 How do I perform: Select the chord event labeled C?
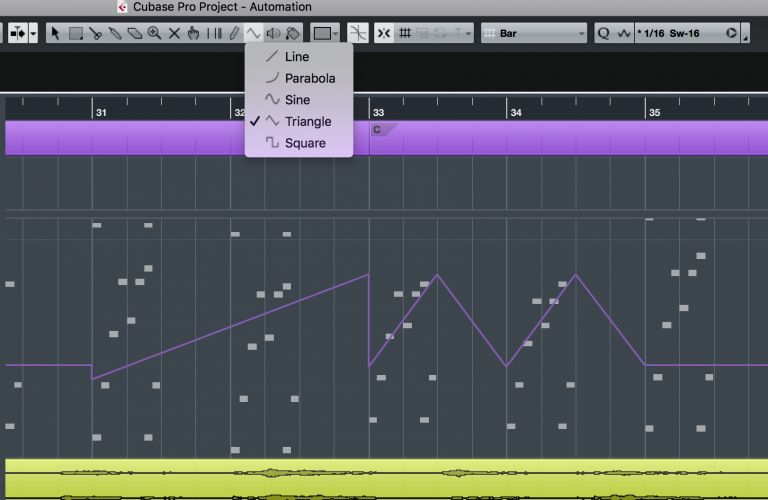(383, 130)
